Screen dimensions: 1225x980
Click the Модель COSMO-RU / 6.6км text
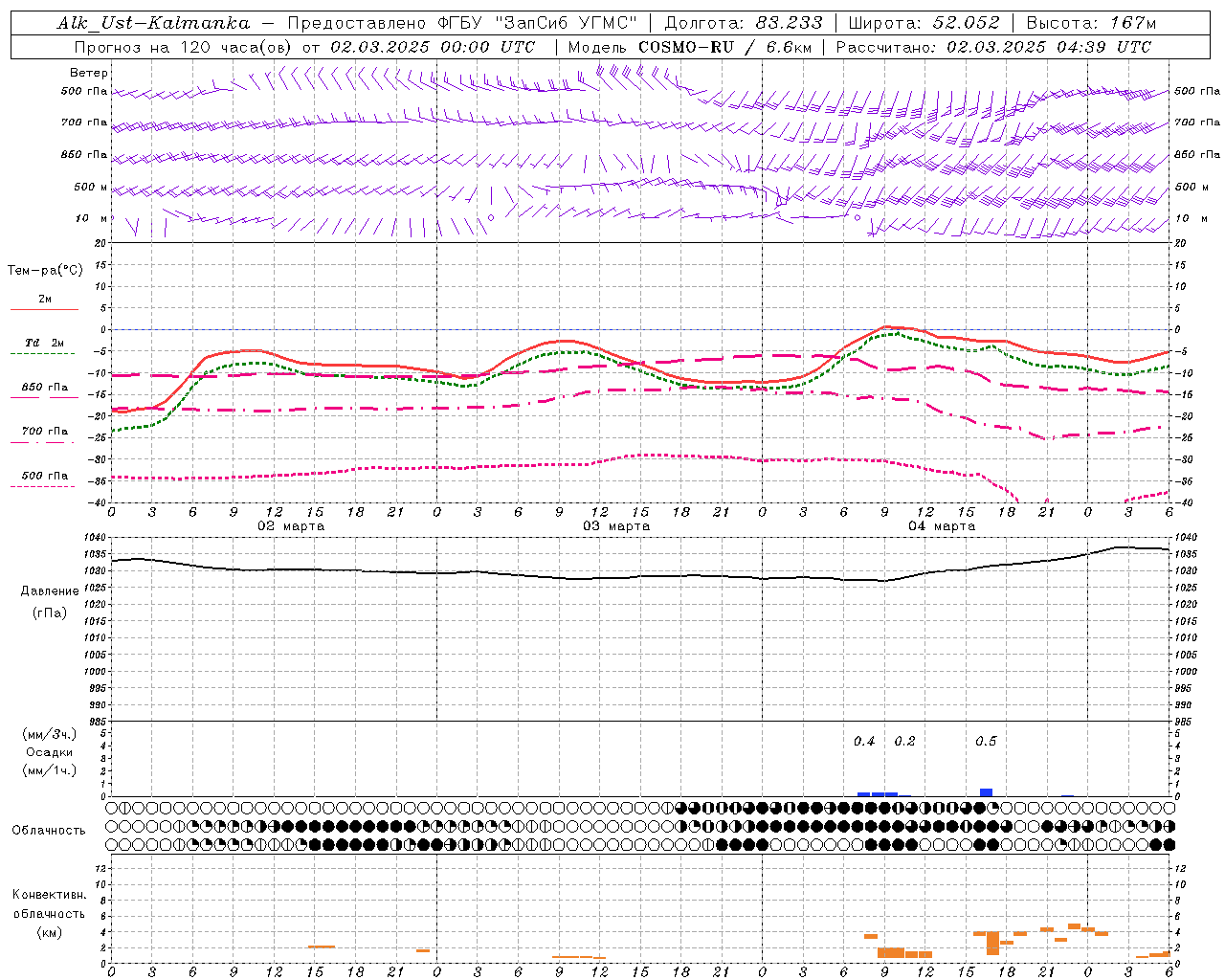click(x=690, y=47)
